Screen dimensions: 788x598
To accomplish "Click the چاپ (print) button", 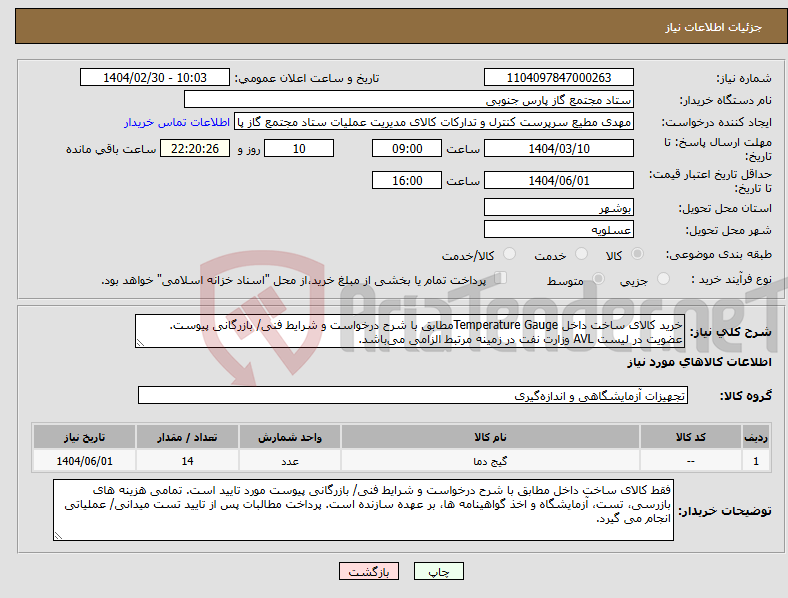I will click(439, 571).
